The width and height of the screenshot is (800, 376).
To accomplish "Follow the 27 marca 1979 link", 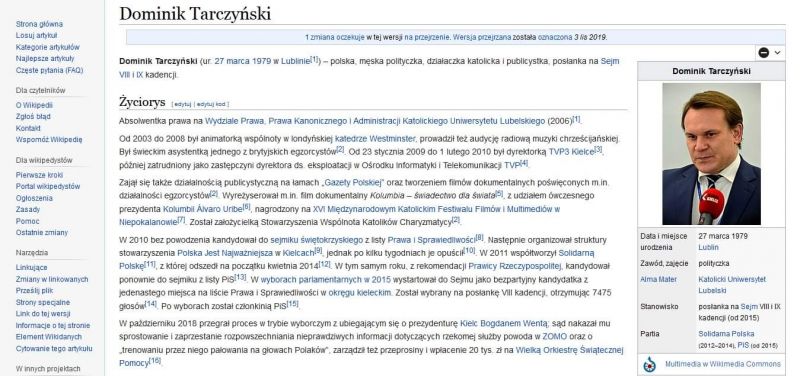I will pyautogui.click(x=242, y=61).
